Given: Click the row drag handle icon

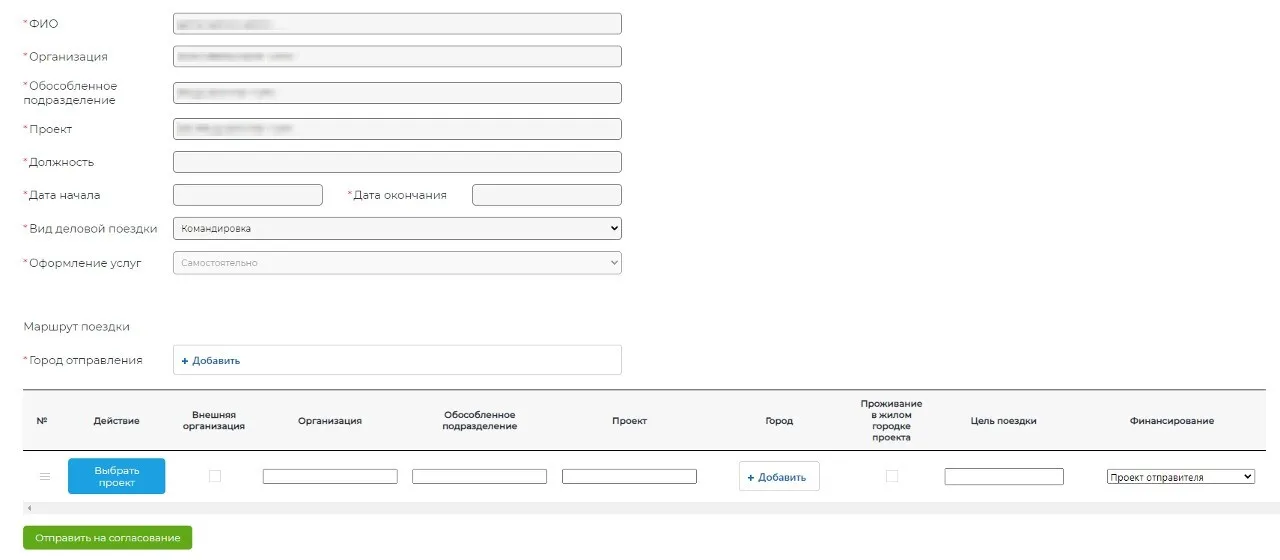Looking at the screenshot, I should pos(44,477).
